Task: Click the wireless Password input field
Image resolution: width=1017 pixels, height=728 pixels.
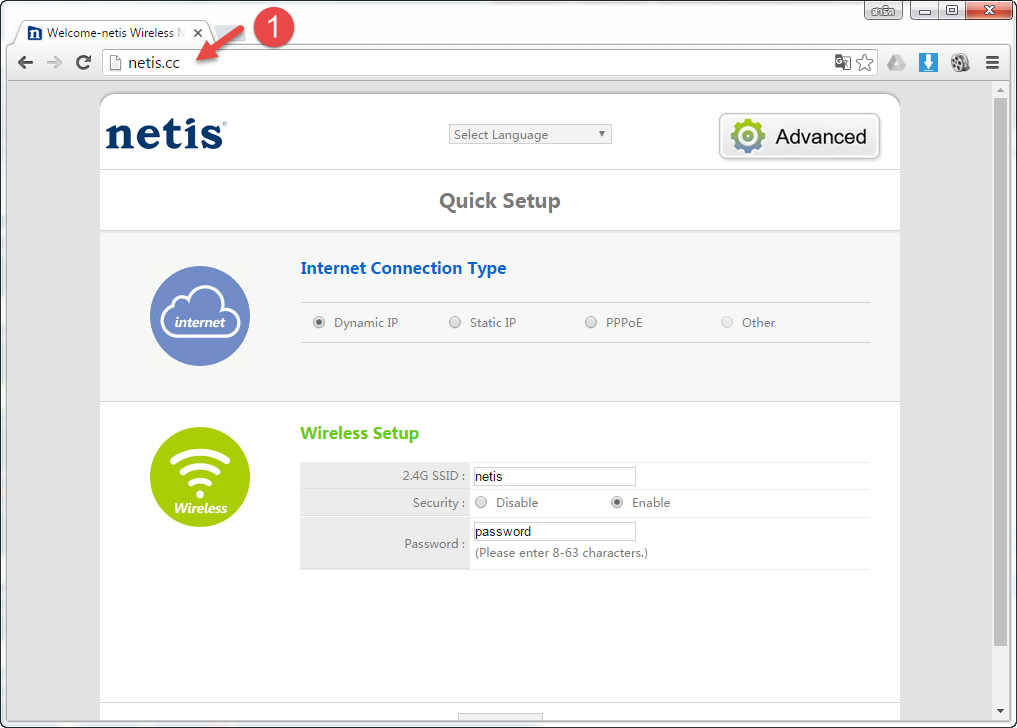Action: click(555, 531)
